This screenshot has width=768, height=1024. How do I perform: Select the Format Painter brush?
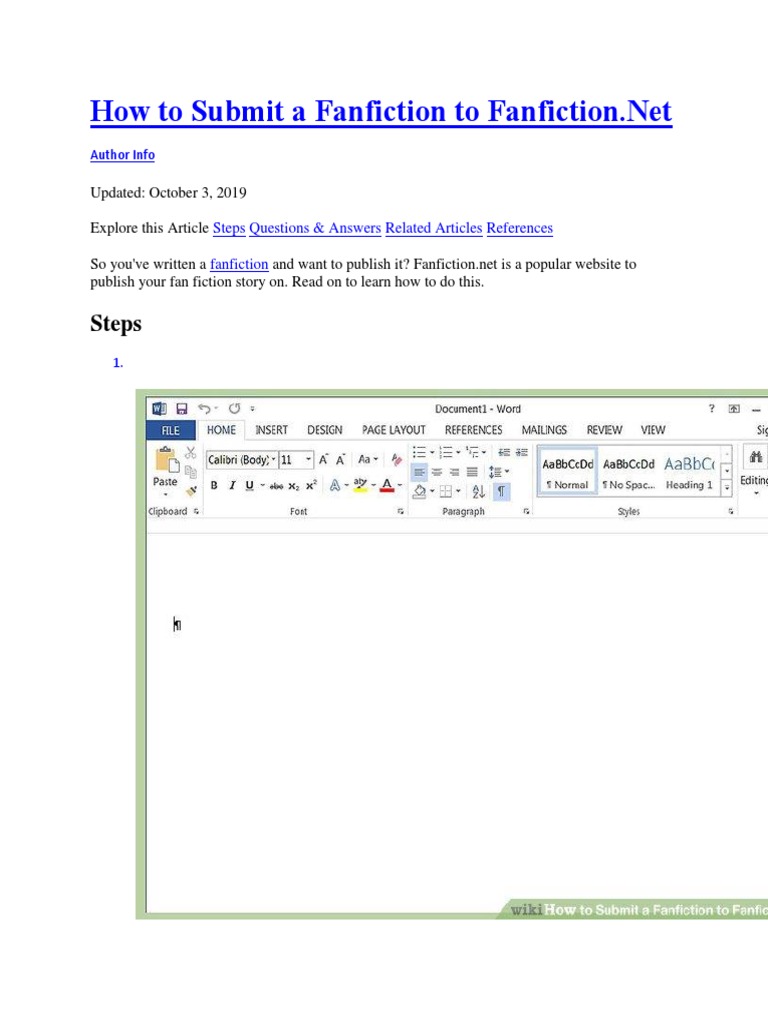[x=191, y=490]
